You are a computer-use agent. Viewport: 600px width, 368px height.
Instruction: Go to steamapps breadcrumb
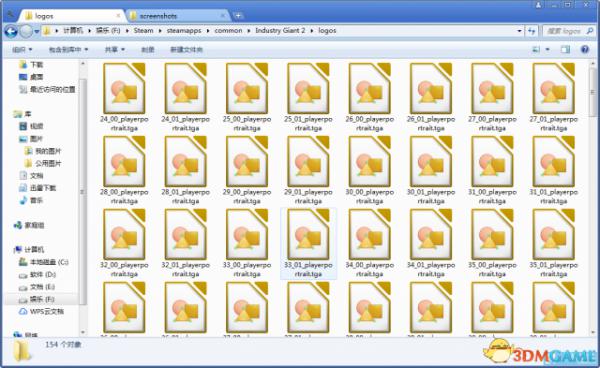[184, 31]
